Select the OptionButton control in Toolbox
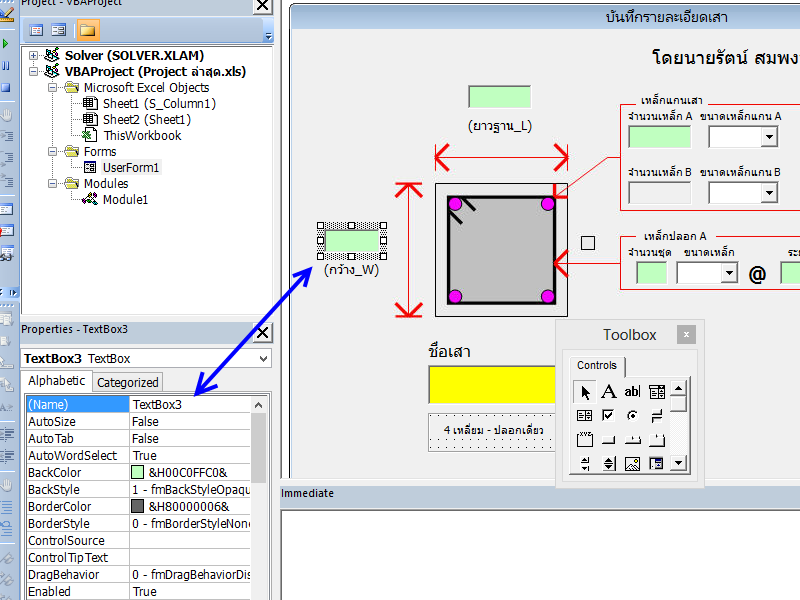This screenshot has height=600, width=800. 632,415
